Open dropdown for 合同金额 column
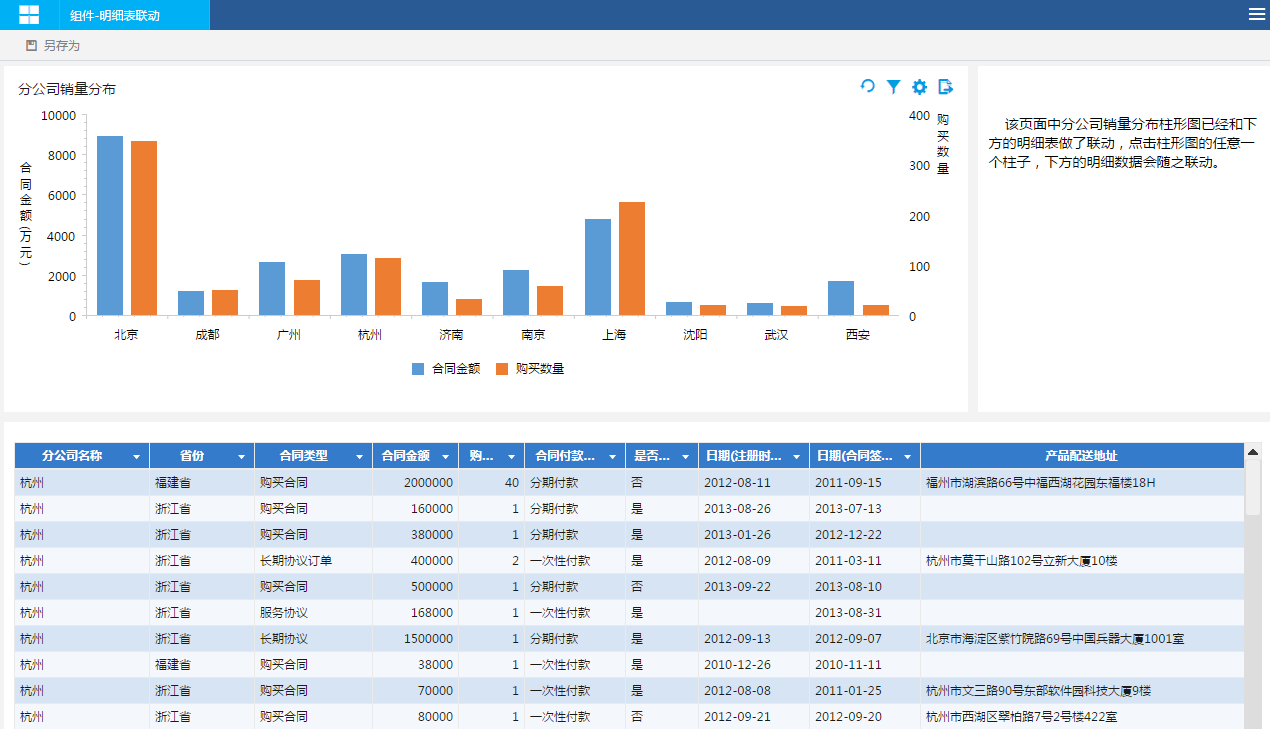The height and width of the screenshot is (729, 1270). coord(445,456)
